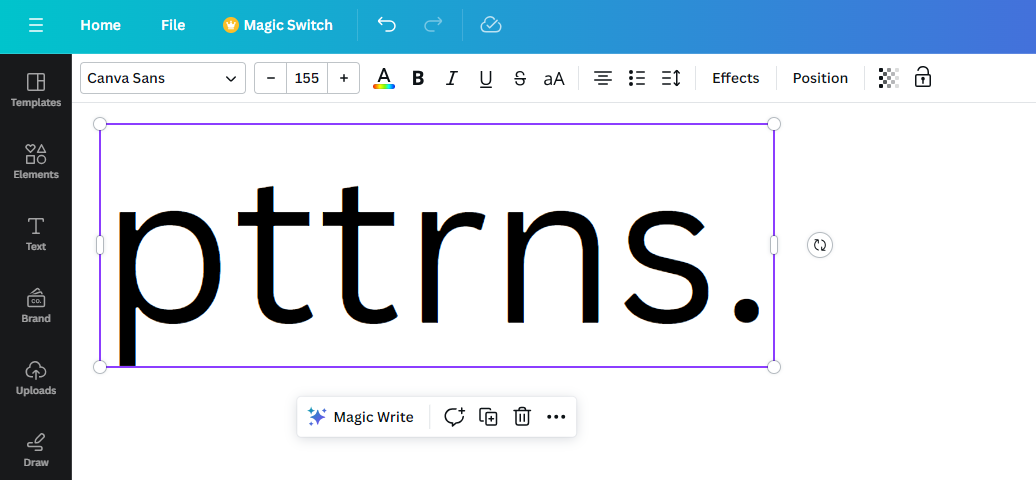1036x480 pixels.
Task: Open the text color picker
Action: tap(384, 78)
